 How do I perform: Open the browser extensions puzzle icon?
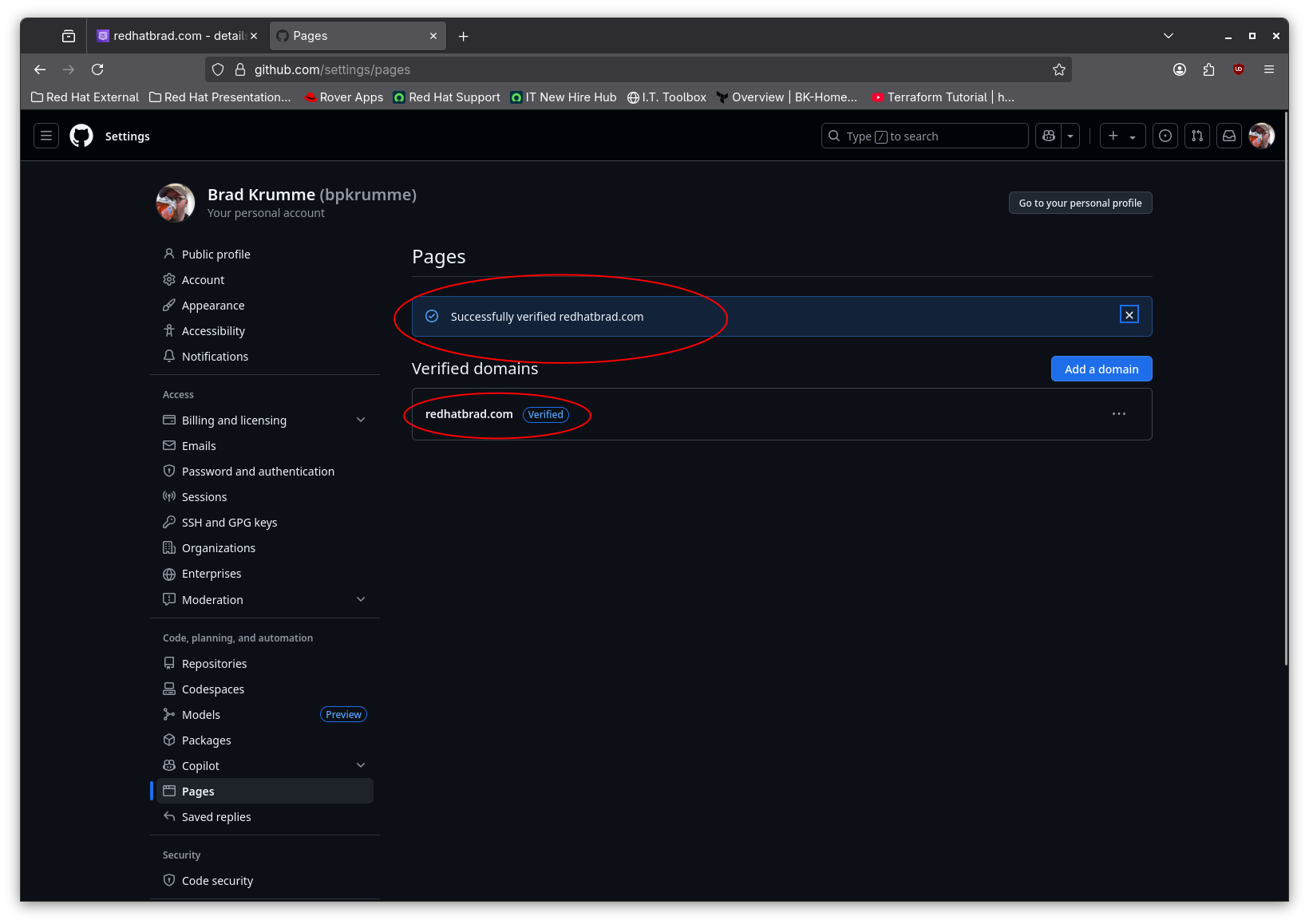1208,69
